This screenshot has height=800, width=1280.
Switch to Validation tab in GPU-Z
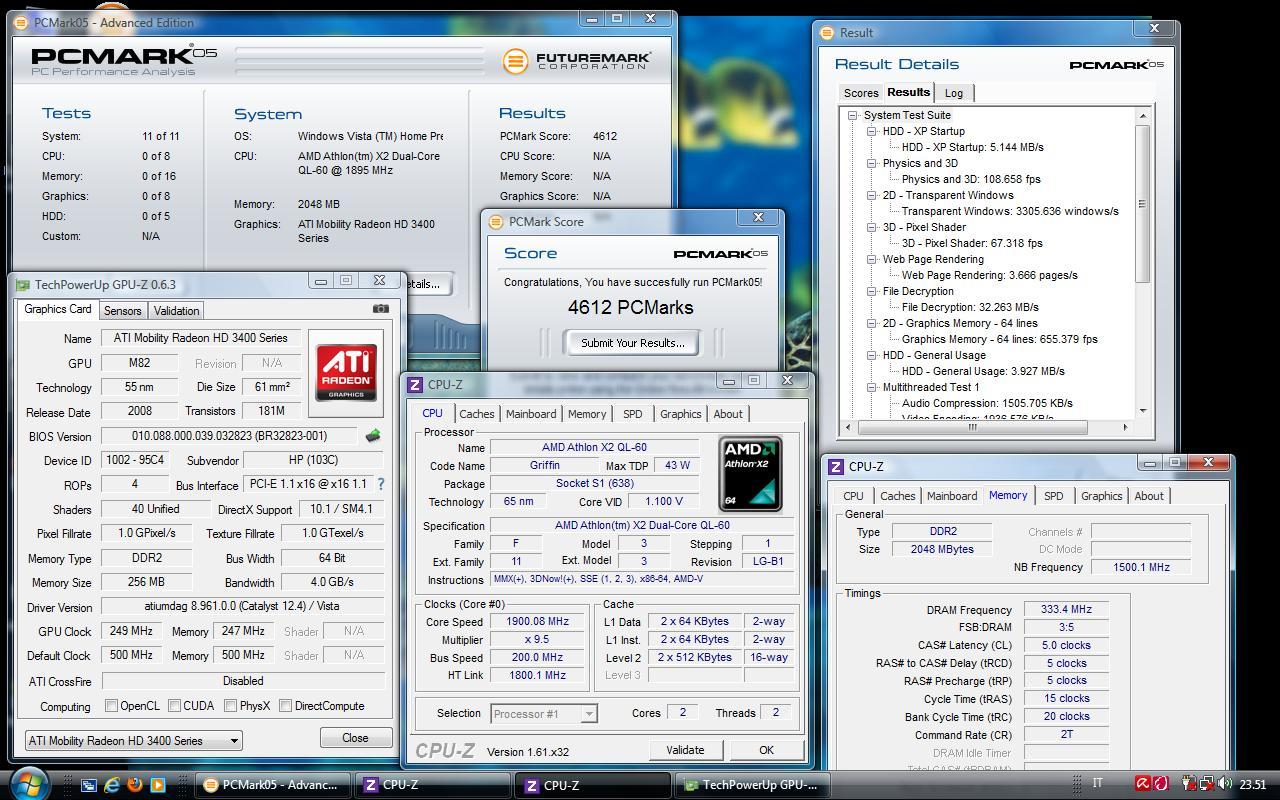177,311
